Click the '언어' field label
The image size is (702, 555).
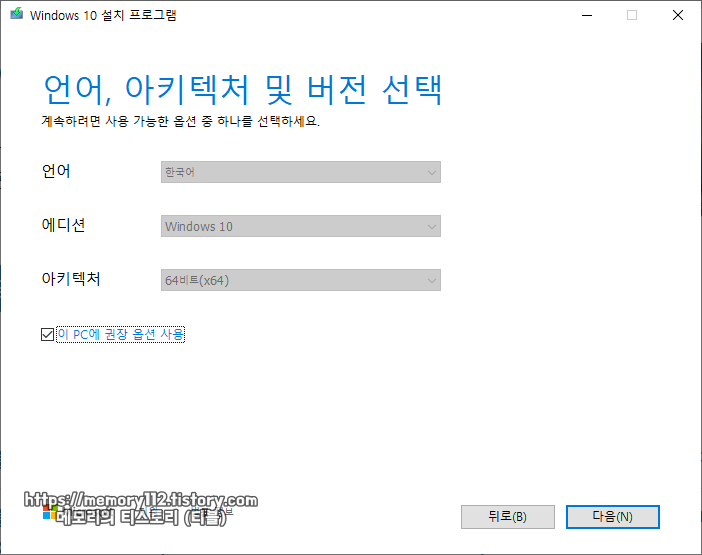click(x=56, y=171)
